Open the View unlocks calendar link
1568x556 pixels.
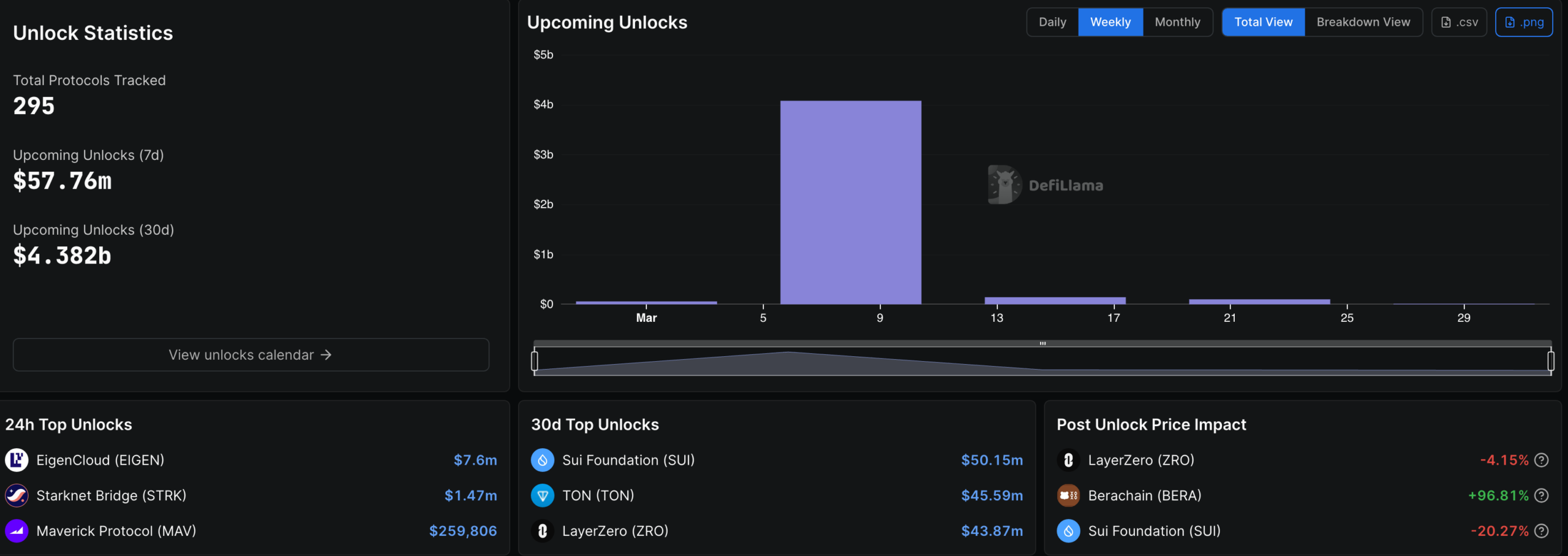point(251,355)
